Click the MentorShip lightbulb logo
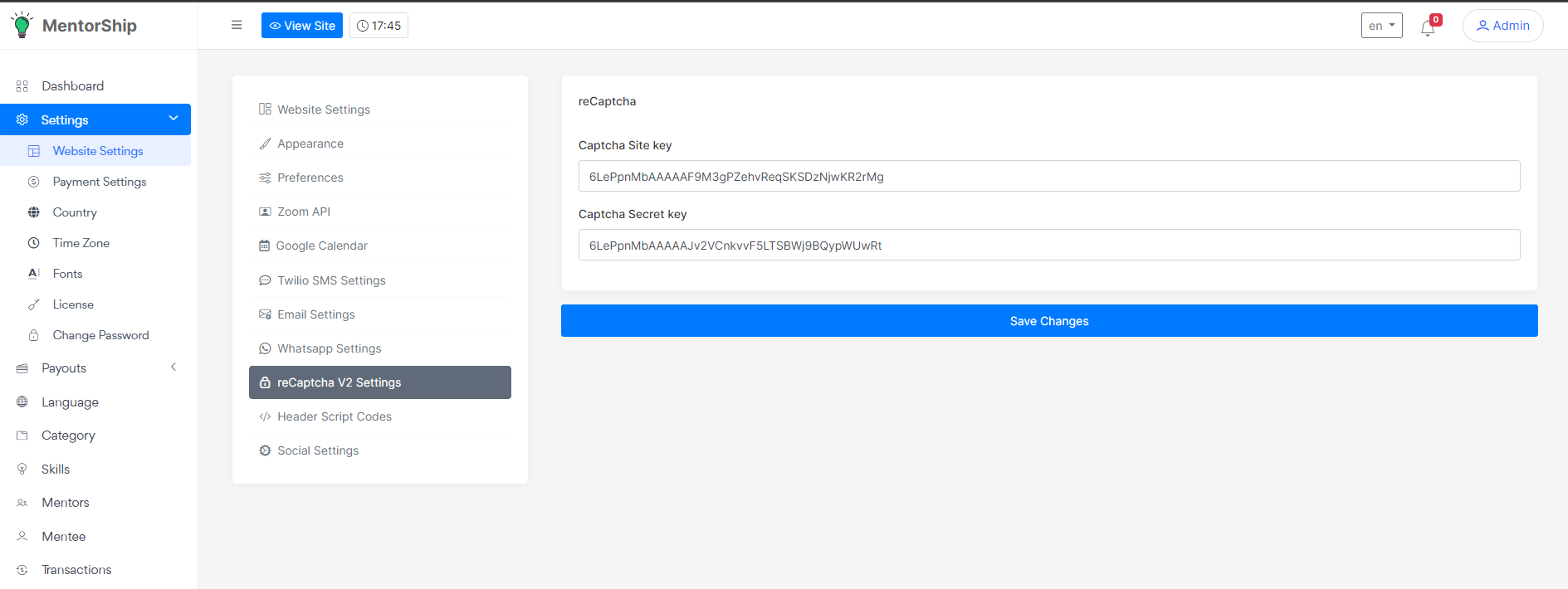The width and height of the screenshot is (1568, 589). tap(22, 25)
